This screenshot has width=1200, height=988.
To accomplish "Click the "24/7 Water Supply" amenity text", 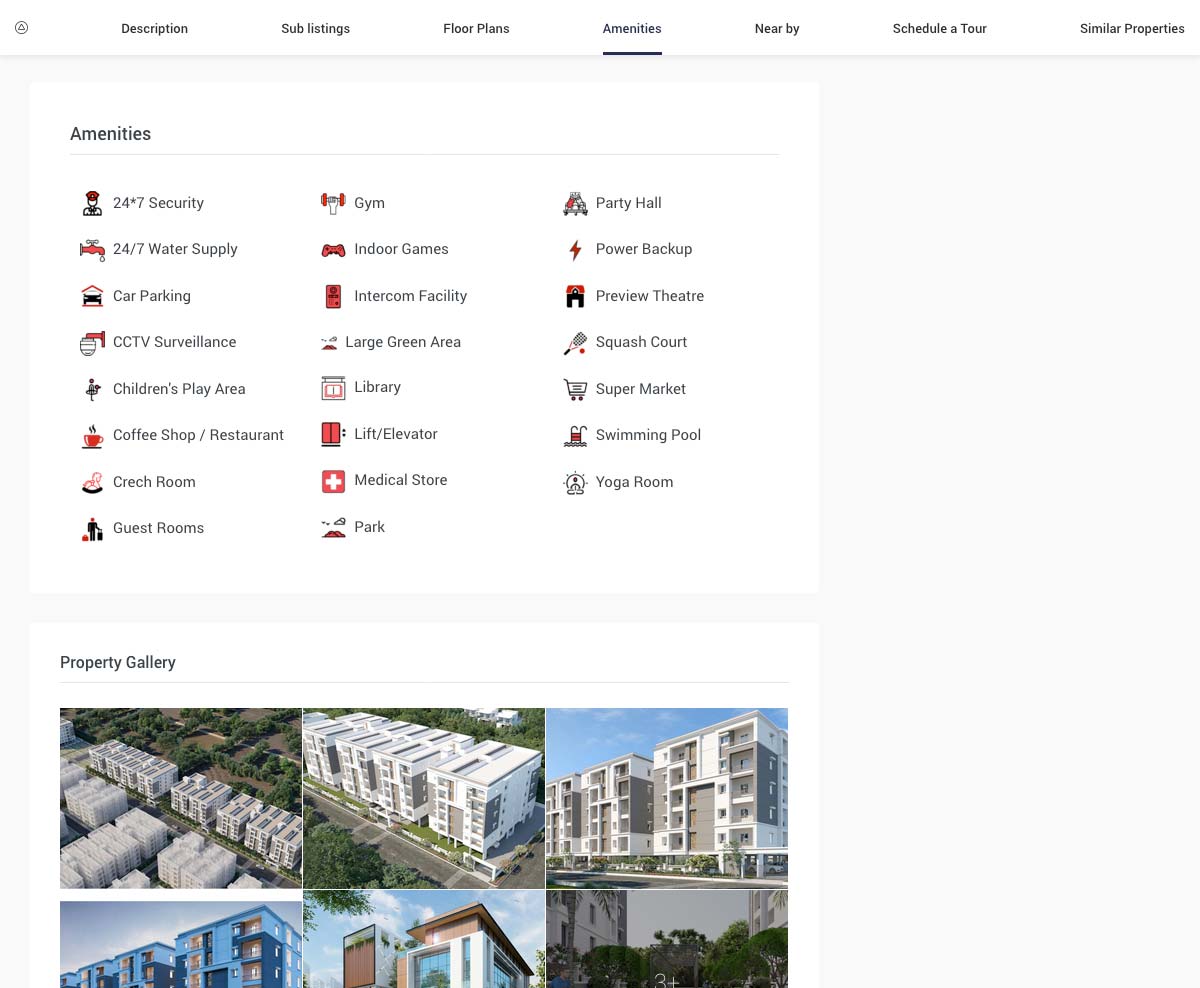I will (175, 249).
